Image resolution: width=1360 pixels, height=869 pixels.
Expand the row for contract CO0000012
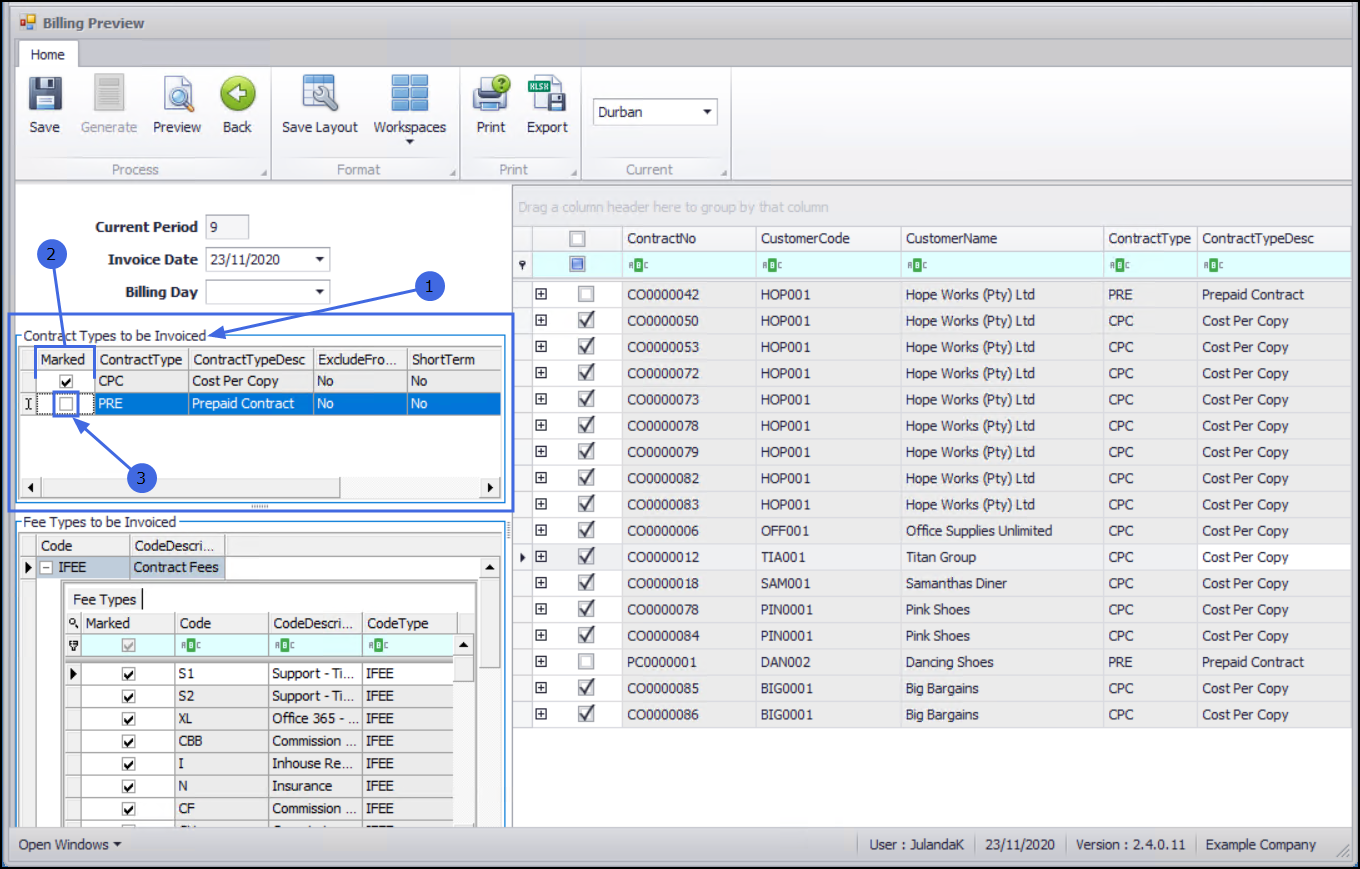click(x=541, y=557)
